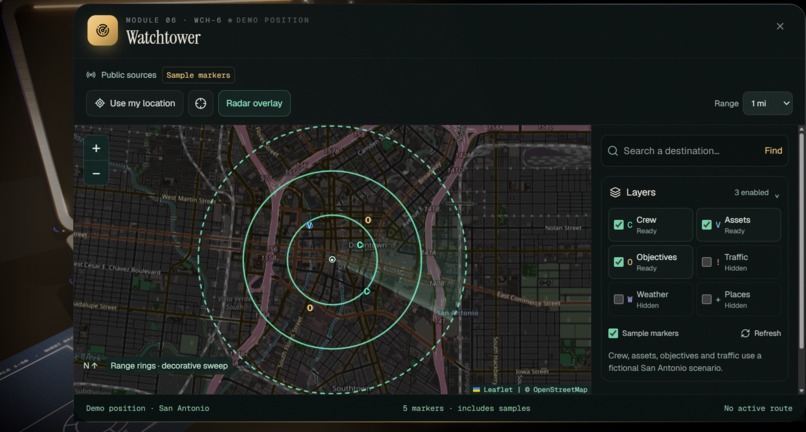Screen dimensions: 806x432
Task: Click the red exclamation Traffic layer icon
Action: click(x=718, y=262)
